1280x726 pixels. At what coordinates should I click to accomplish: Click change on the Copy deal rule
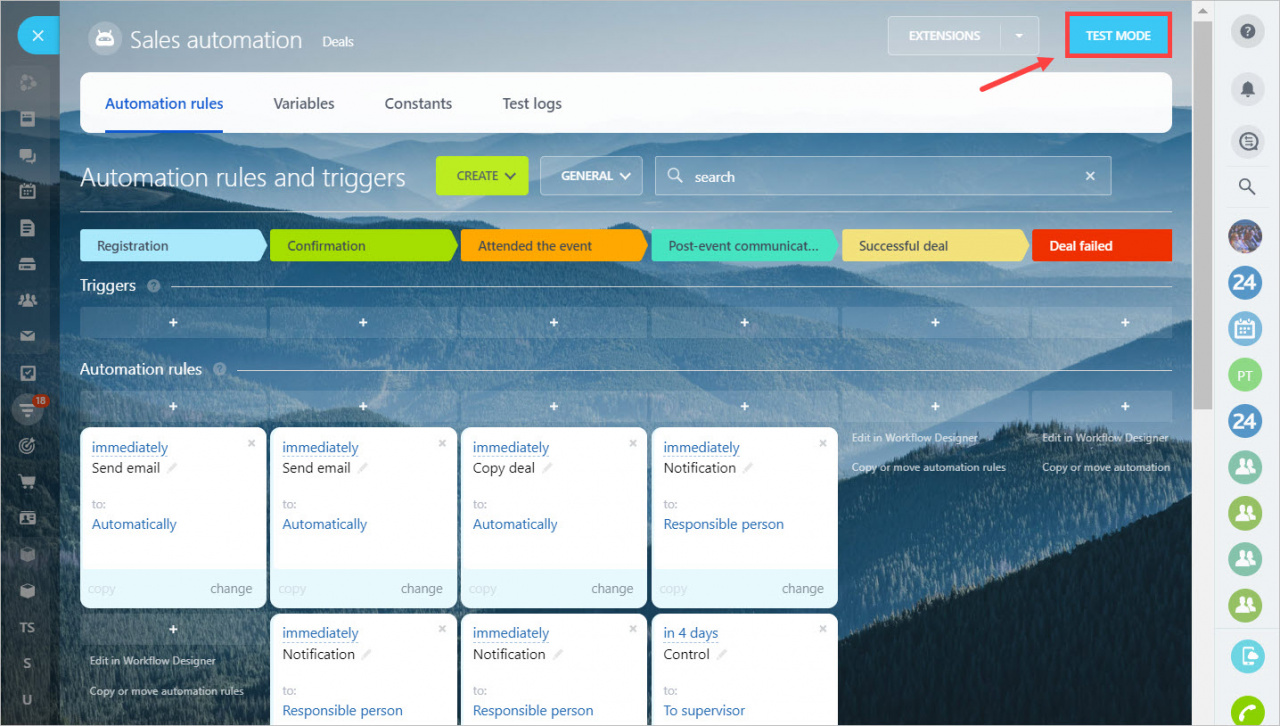[612, 589]
